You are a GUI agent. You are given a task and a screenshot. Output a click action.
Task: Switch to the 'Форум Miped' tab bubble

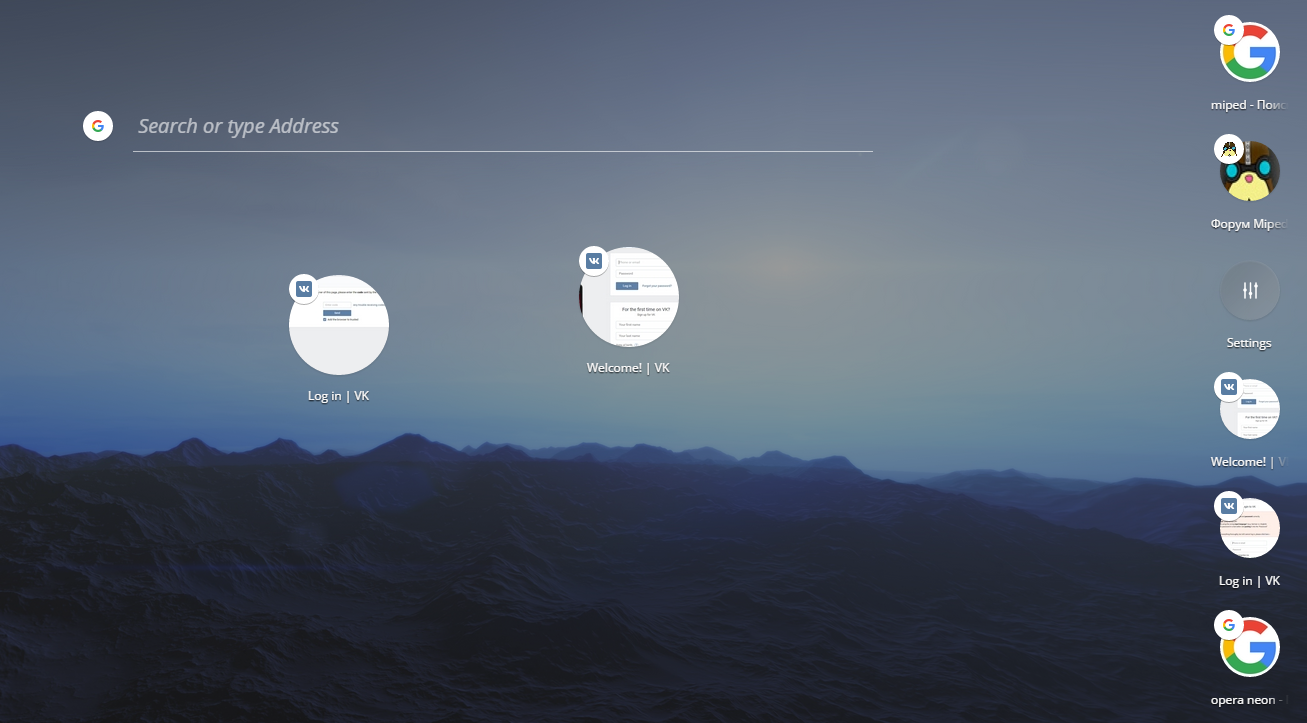click(x=1250, y=171)
